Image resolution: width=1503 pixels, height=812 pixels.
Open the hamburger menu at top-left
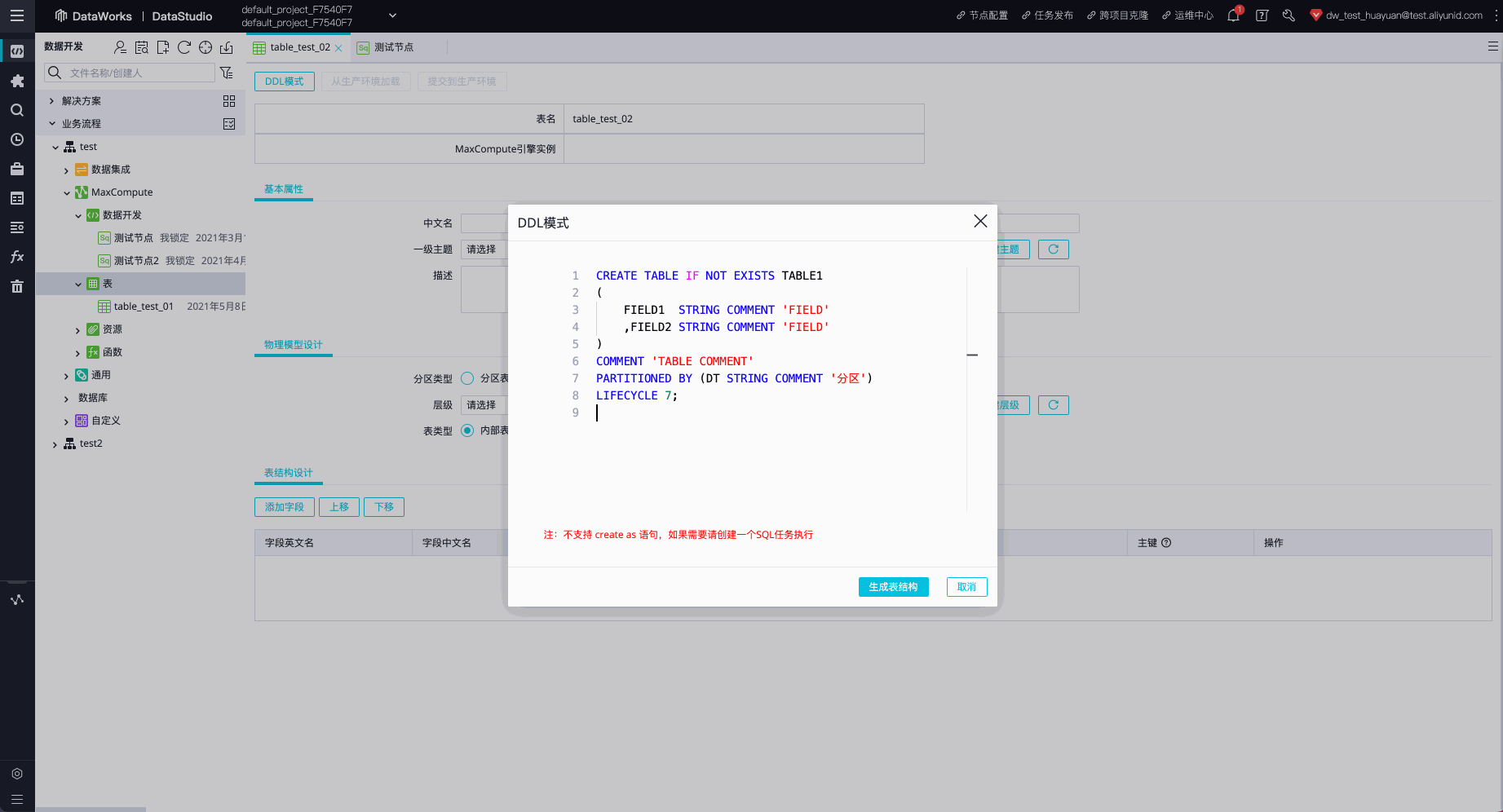click(x=17, y=15)
